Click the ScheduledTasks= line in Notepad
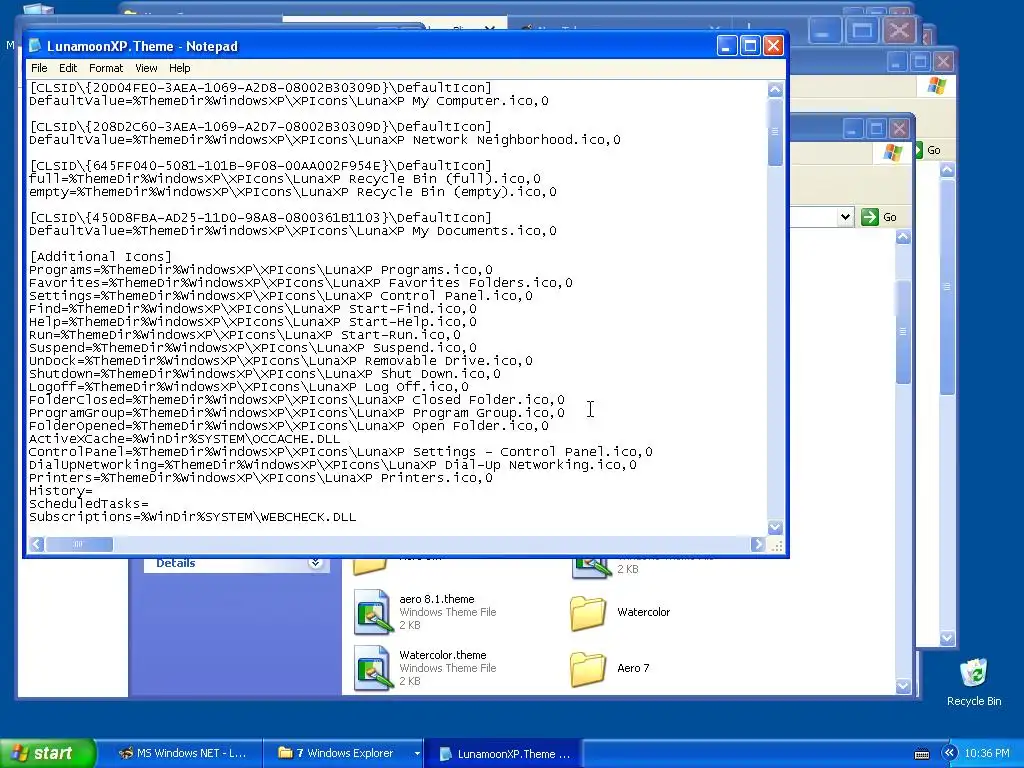Image resolution: width=1024 pixels, height=768 pixels. pos(89,504)
